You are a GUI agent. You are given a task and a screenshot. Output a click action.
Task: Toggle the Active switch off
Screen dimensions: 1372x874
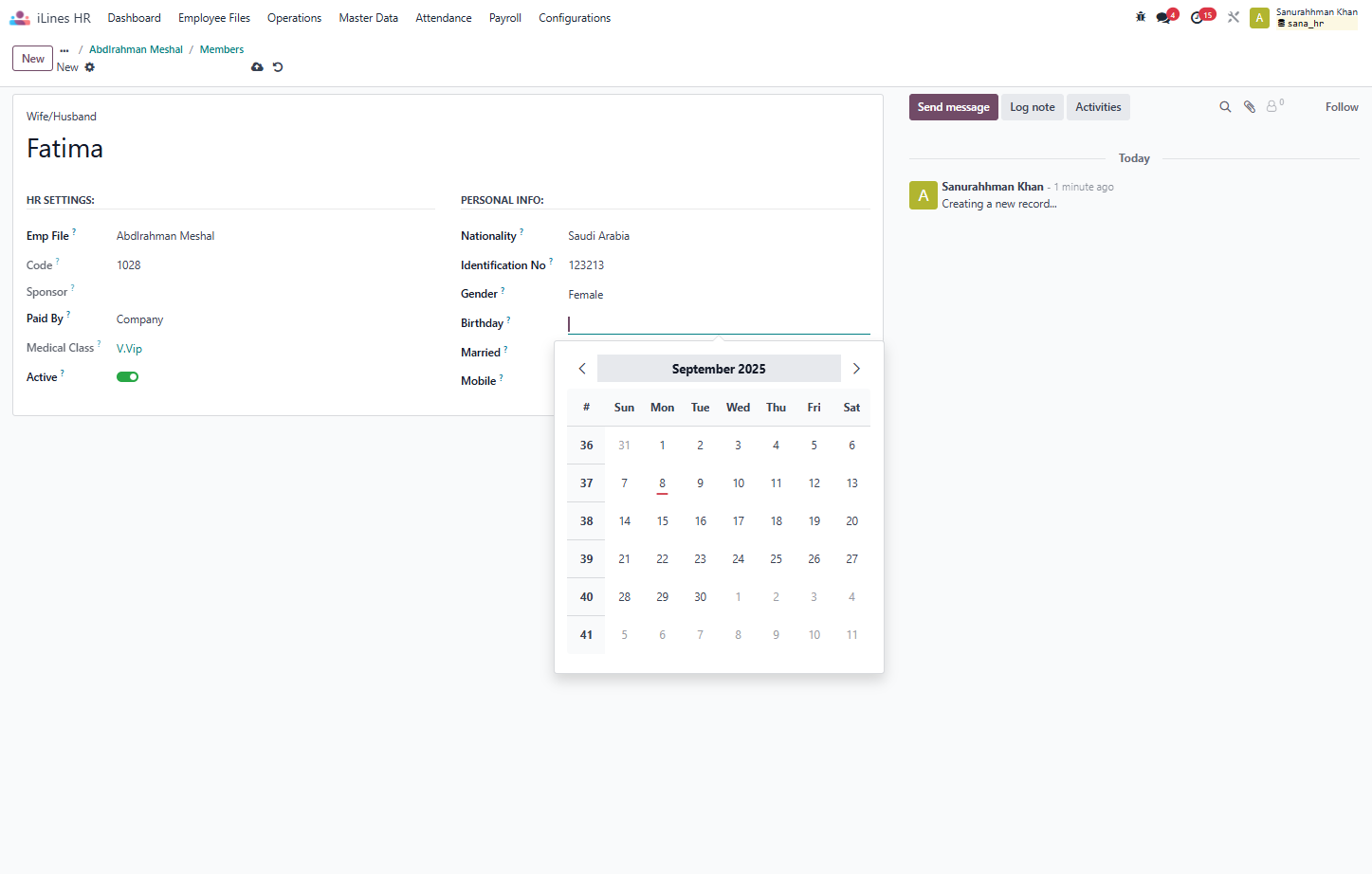pyautogui.click(x=128, y=377)
